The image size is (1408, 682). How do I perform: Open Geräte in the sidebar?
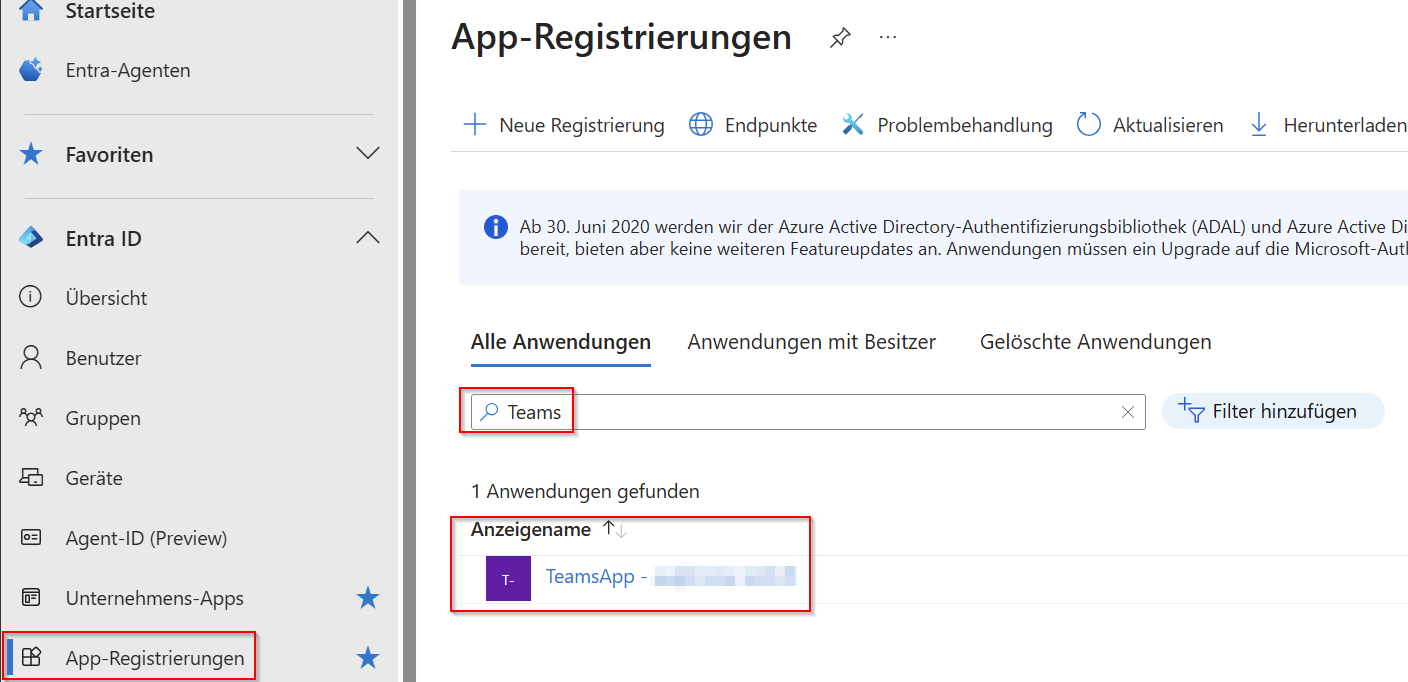(x=94, y=478)
